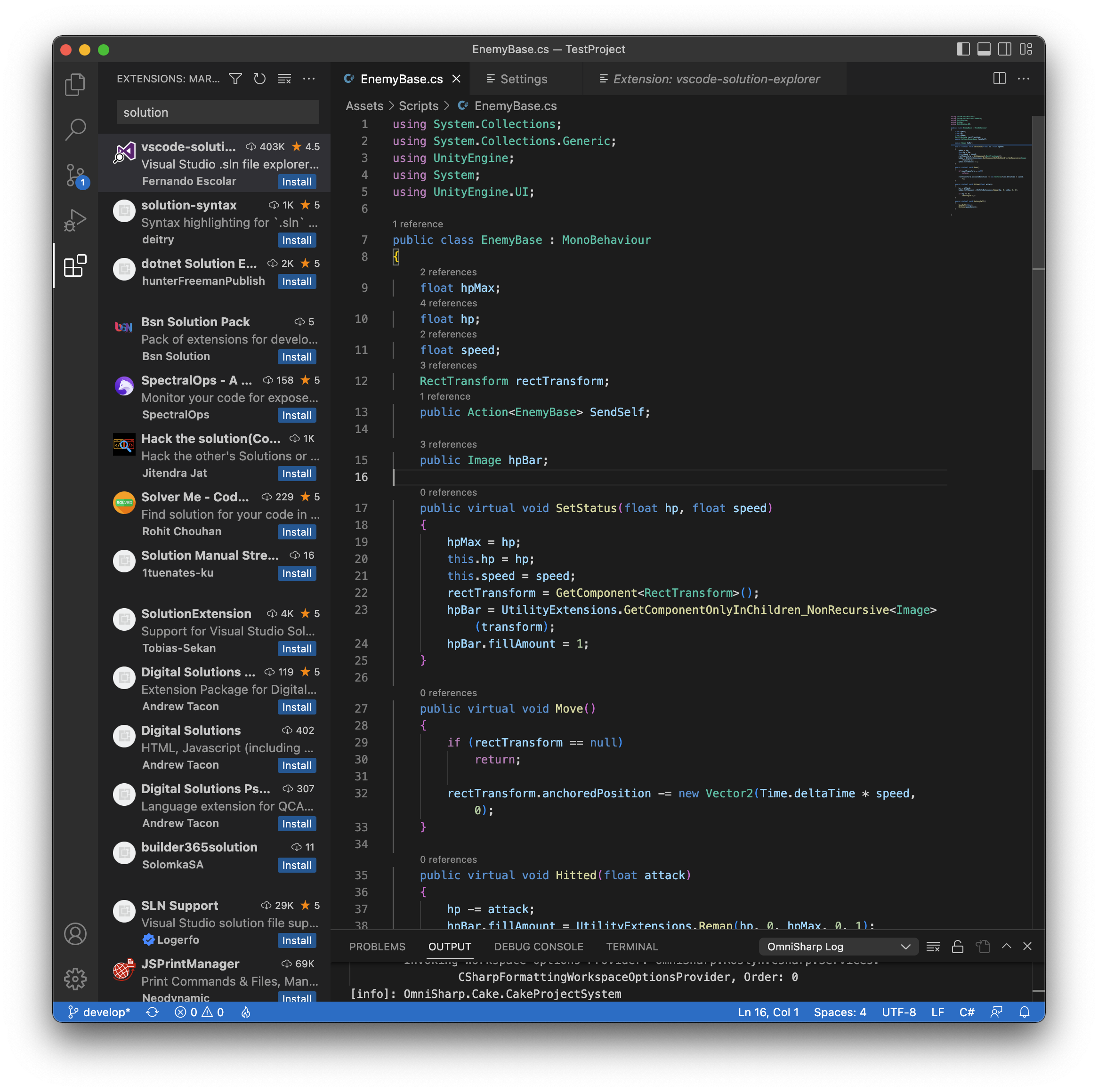Viewport: 1098px width, 1092px height.
Task: Toggle primary side bar visibility
Action: click(x=963, y=49)
